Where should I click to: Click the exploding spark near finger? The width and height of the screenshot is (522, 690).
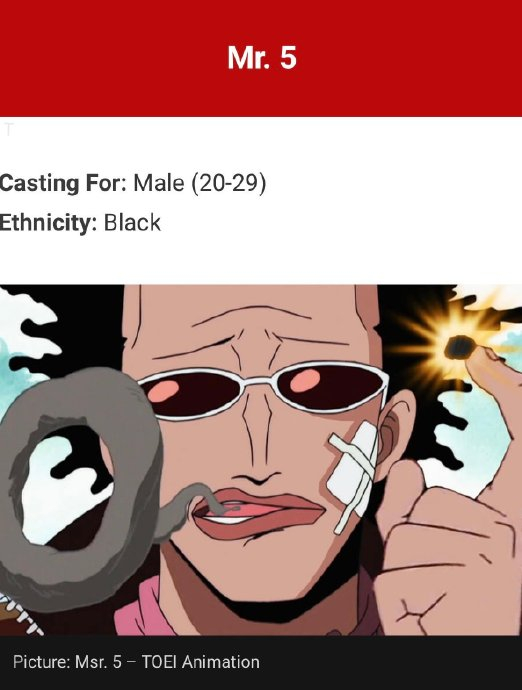coord(458,348)
